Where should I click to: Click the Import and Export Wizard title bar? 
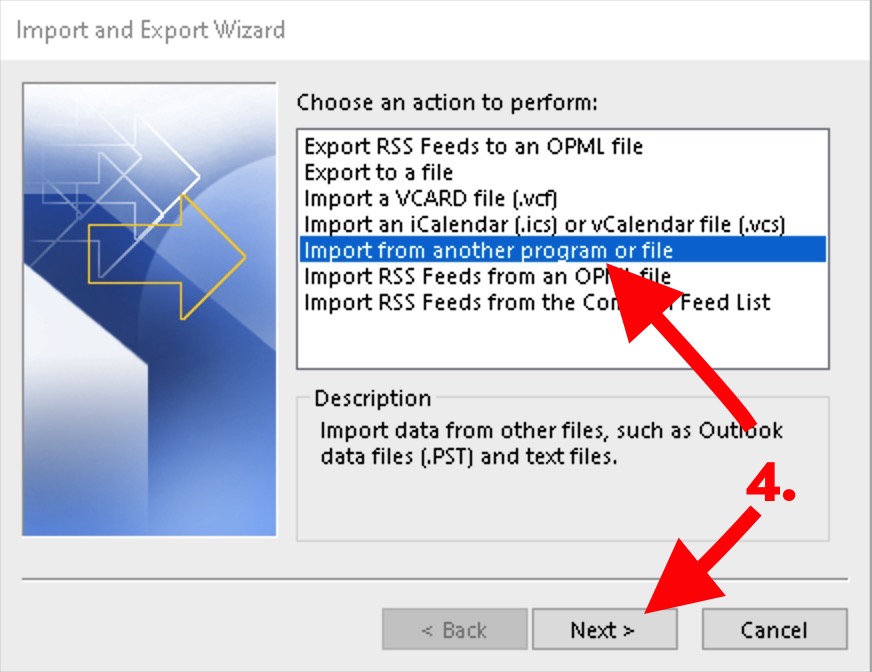435,29
